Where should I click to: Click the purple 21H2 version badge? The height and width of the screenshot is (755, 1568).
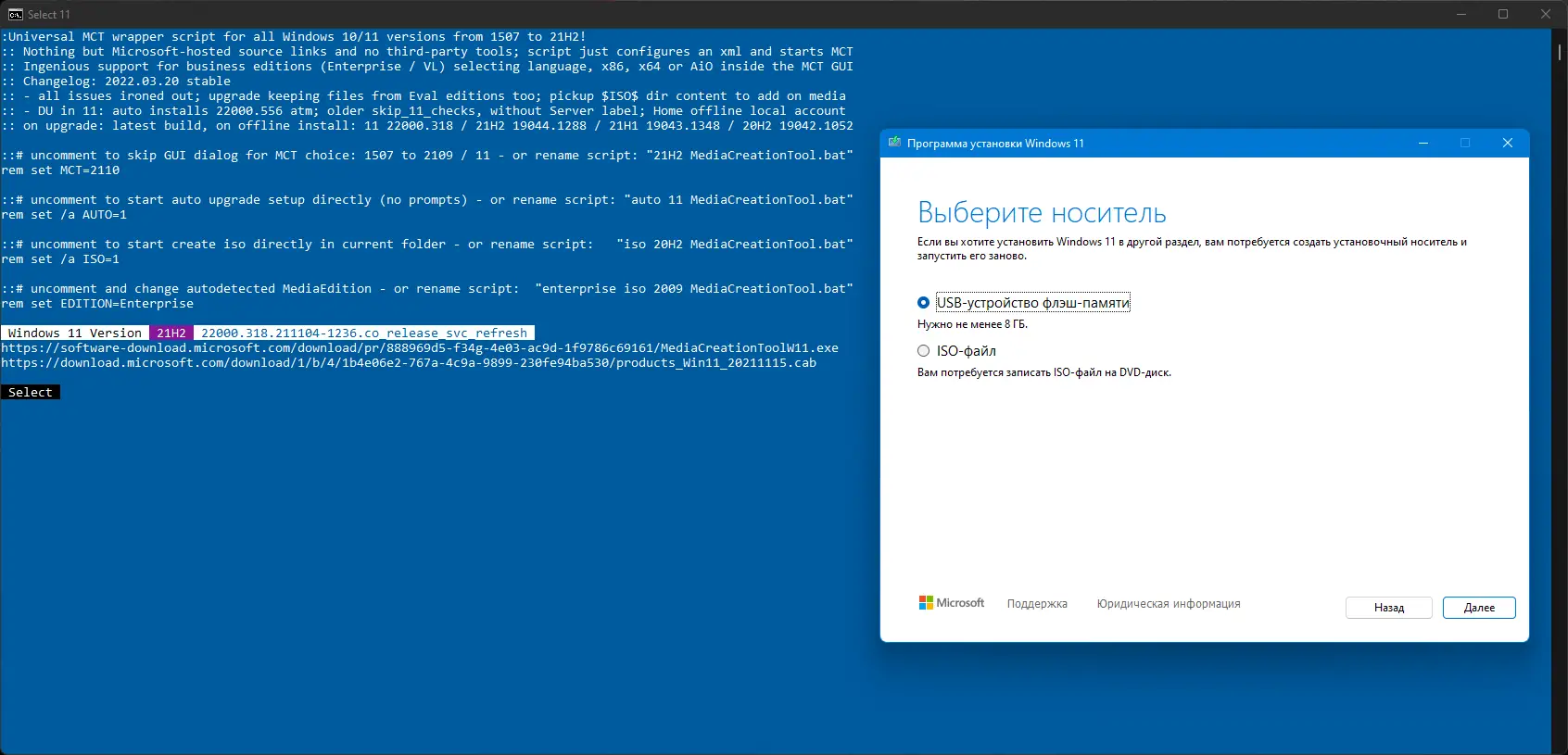coord(171,333)
